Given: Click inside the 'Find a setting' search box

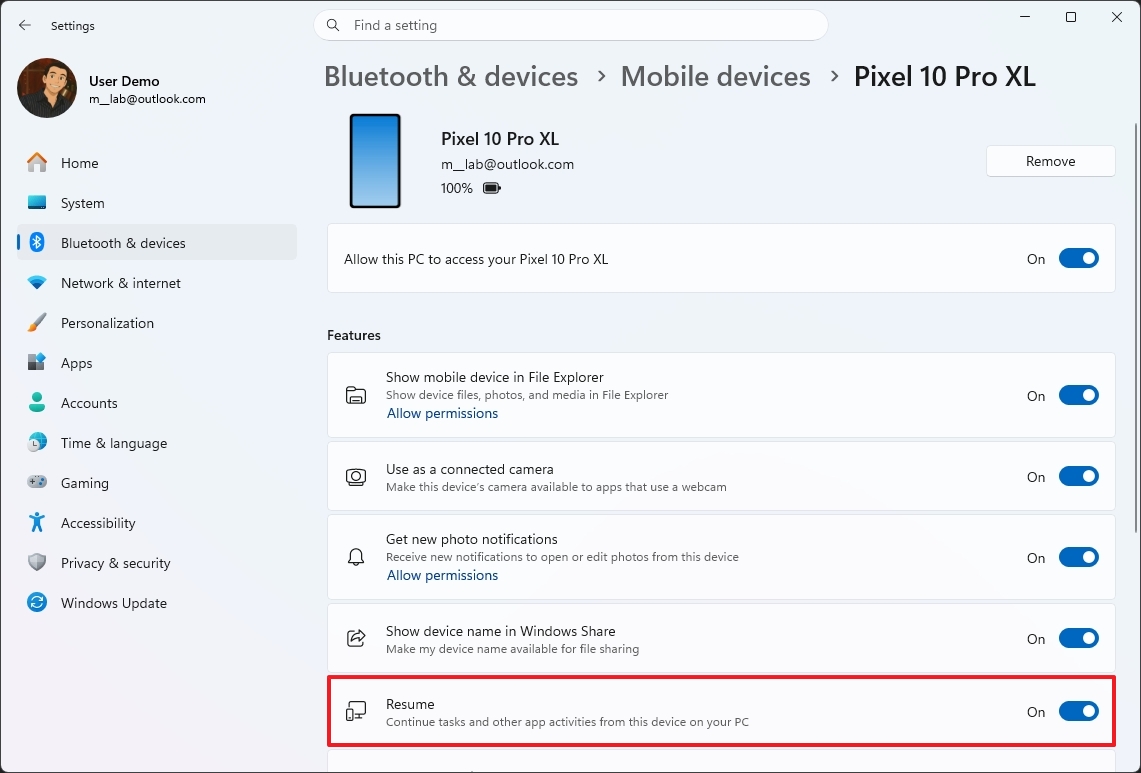Looking at the screenshot, I should point(570,25).
